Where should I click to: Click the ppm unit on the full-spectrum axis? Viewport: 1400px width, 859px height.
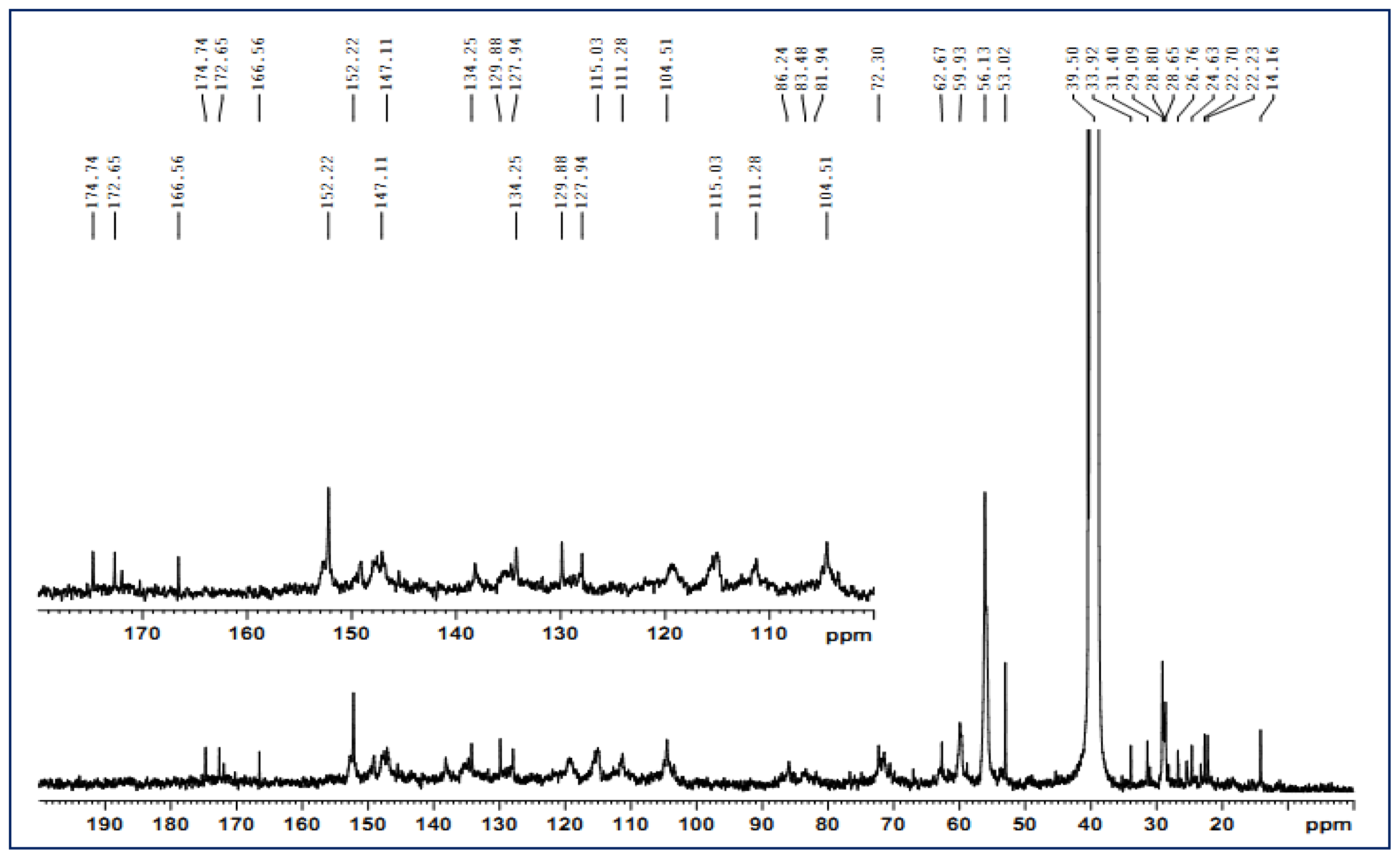click(1328, 825)
